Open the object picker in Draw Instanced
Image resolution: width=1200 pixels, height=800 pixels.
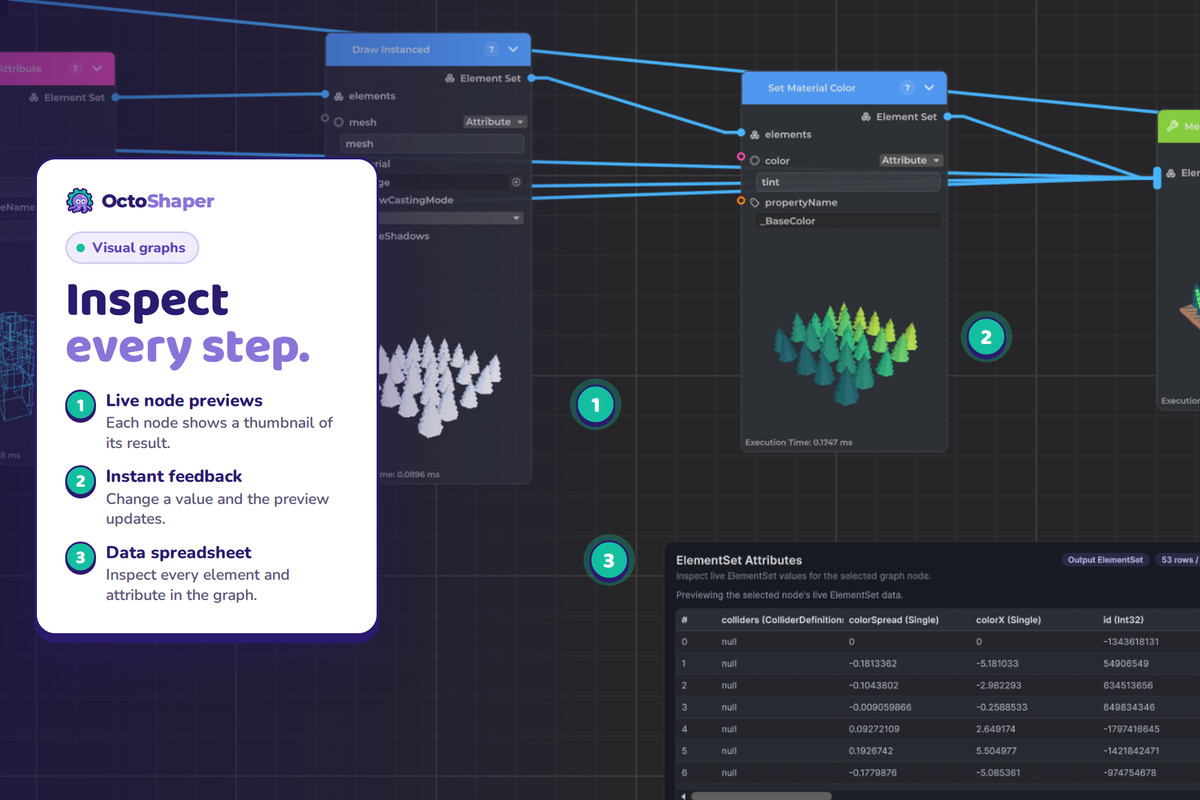click(x=516, y=182)
